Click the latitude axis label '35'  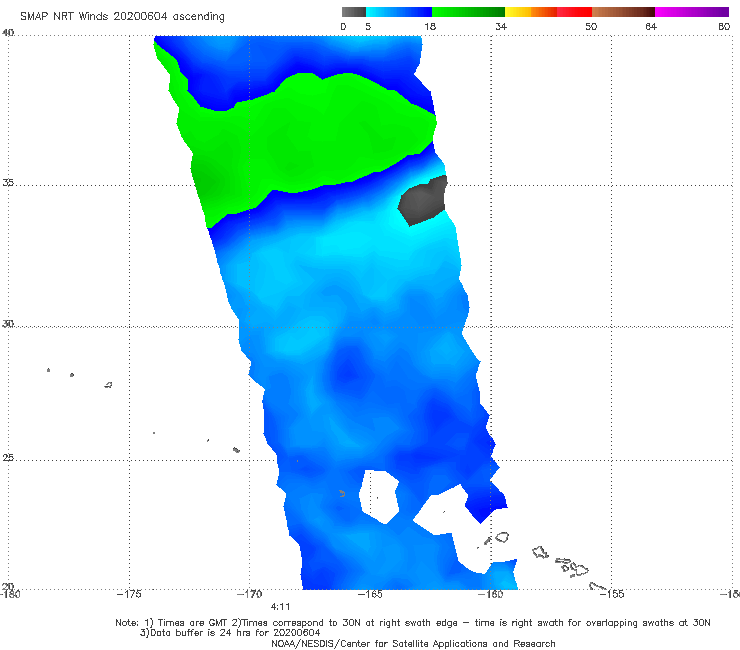coord(8,182)
